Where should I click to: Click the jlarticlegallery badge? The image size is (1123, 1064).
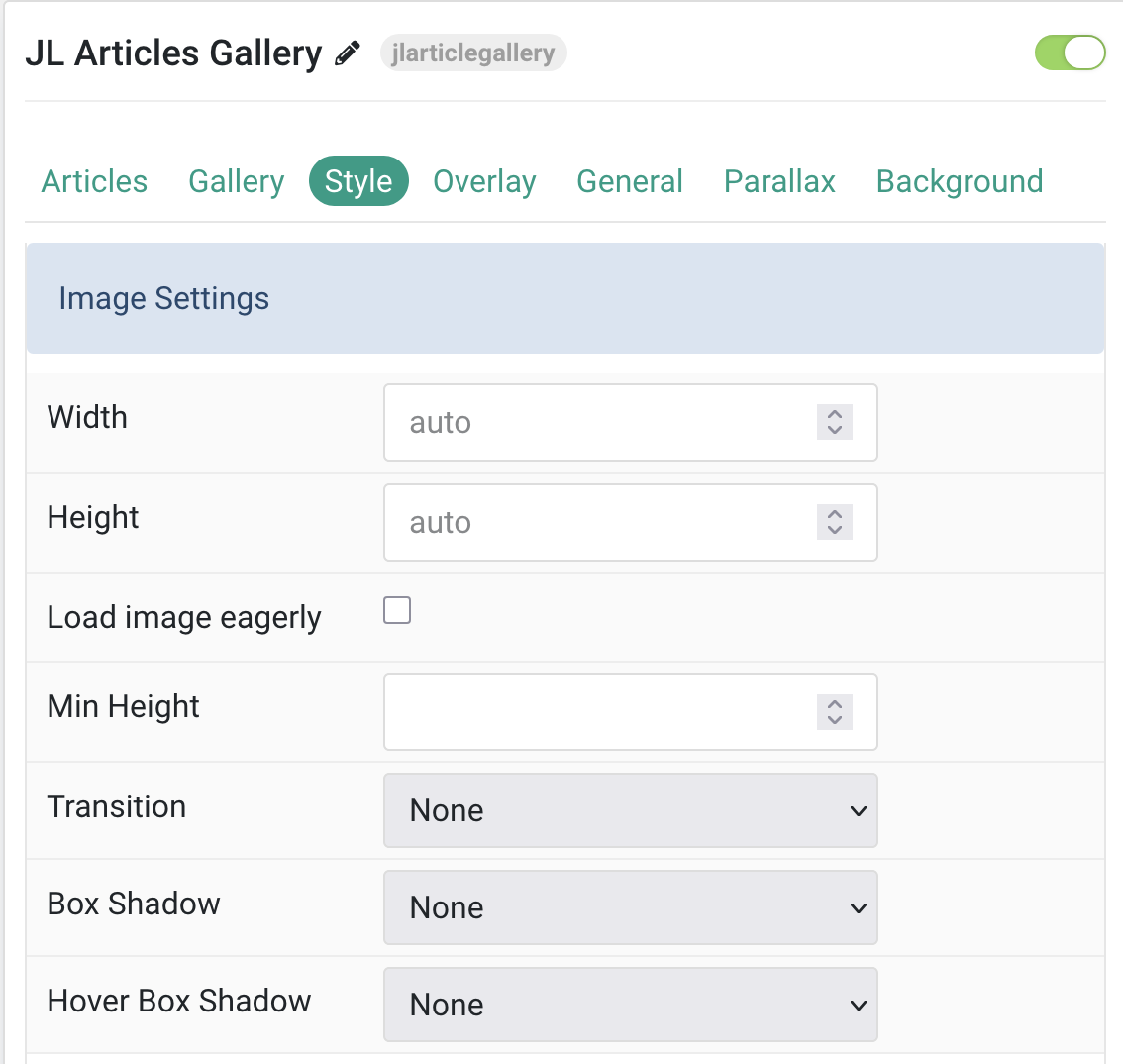(x=473, y=53)
